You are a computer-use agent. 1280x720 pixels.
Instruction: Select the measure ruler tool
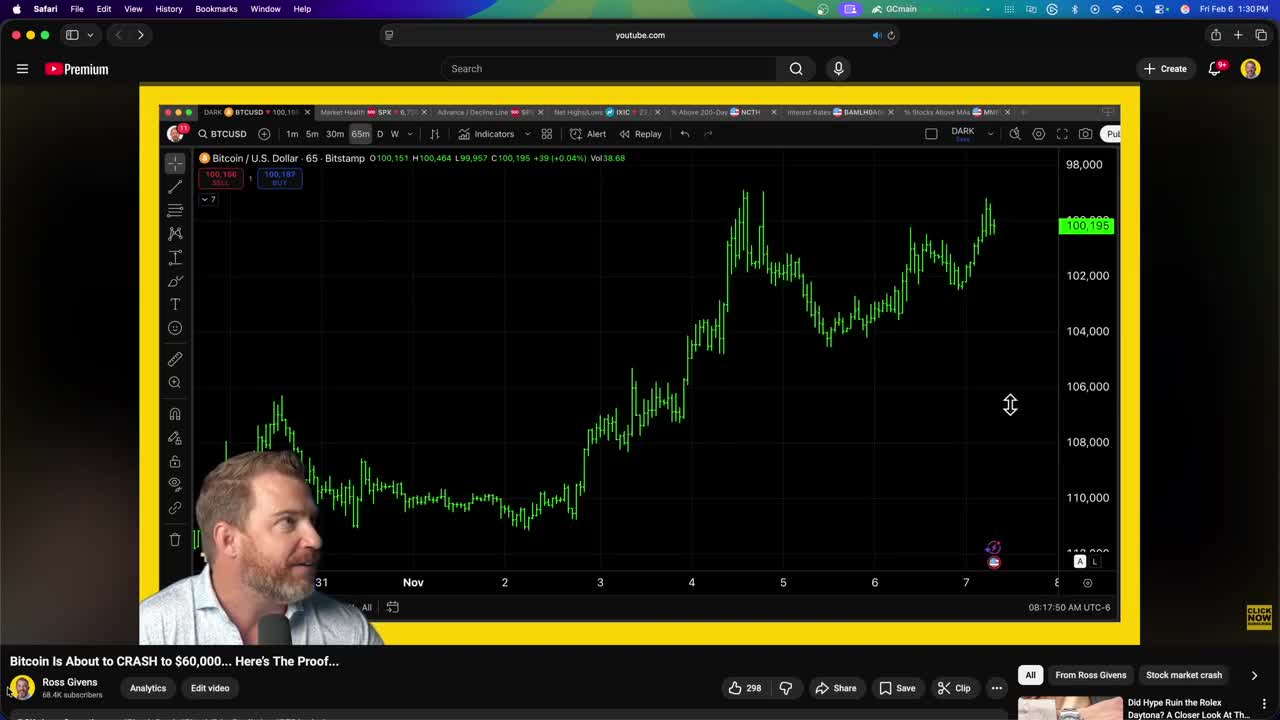coord(175,359)
